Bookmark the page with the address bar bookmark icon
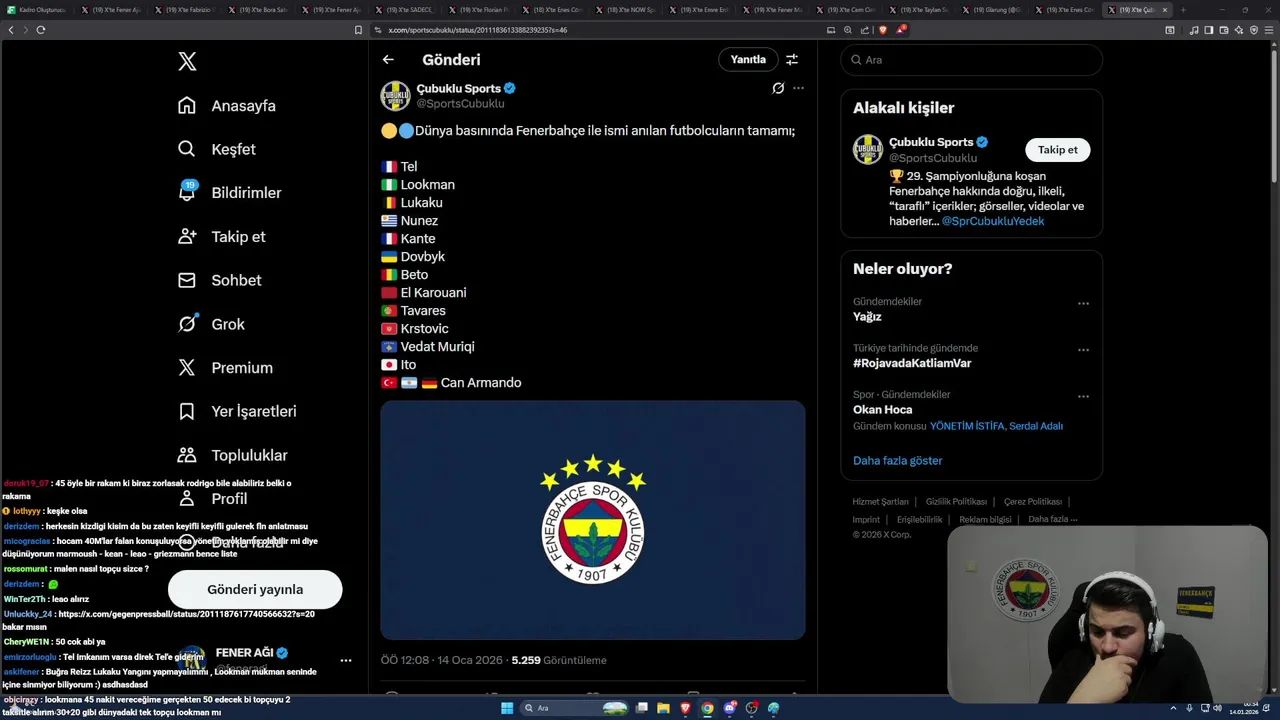The width and height of the screenshot is (1280, 720). coord(358,30)
